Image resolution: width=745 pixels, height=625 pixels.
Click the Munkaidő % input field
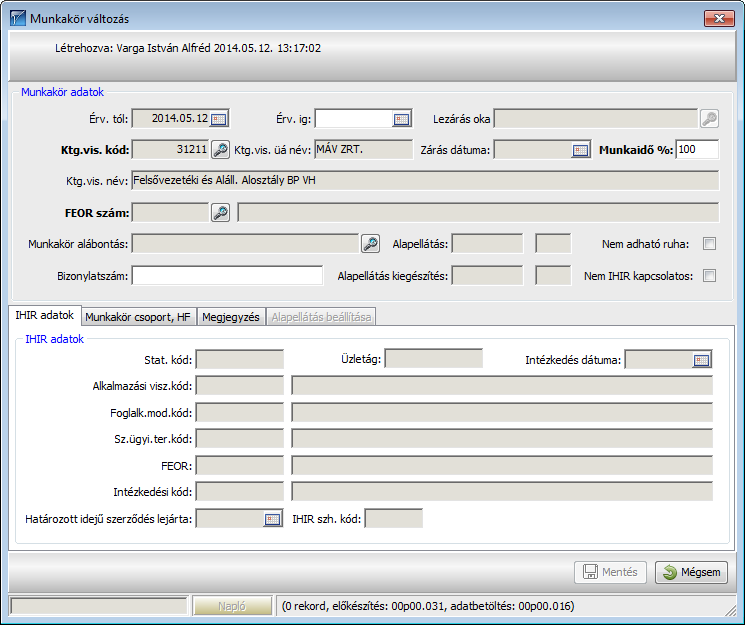point(697,150)
